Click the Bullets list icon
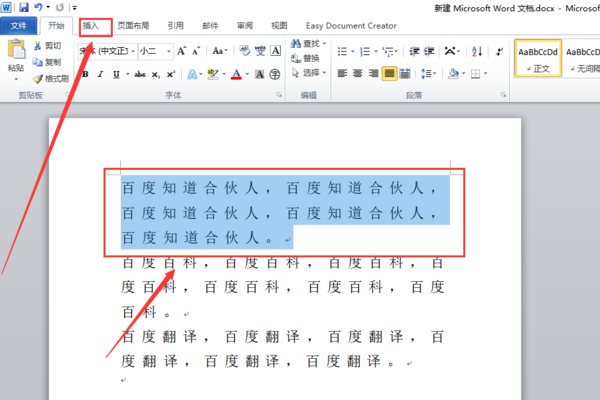Viewport: 600px width, 400px height. [x=342, y=51]
